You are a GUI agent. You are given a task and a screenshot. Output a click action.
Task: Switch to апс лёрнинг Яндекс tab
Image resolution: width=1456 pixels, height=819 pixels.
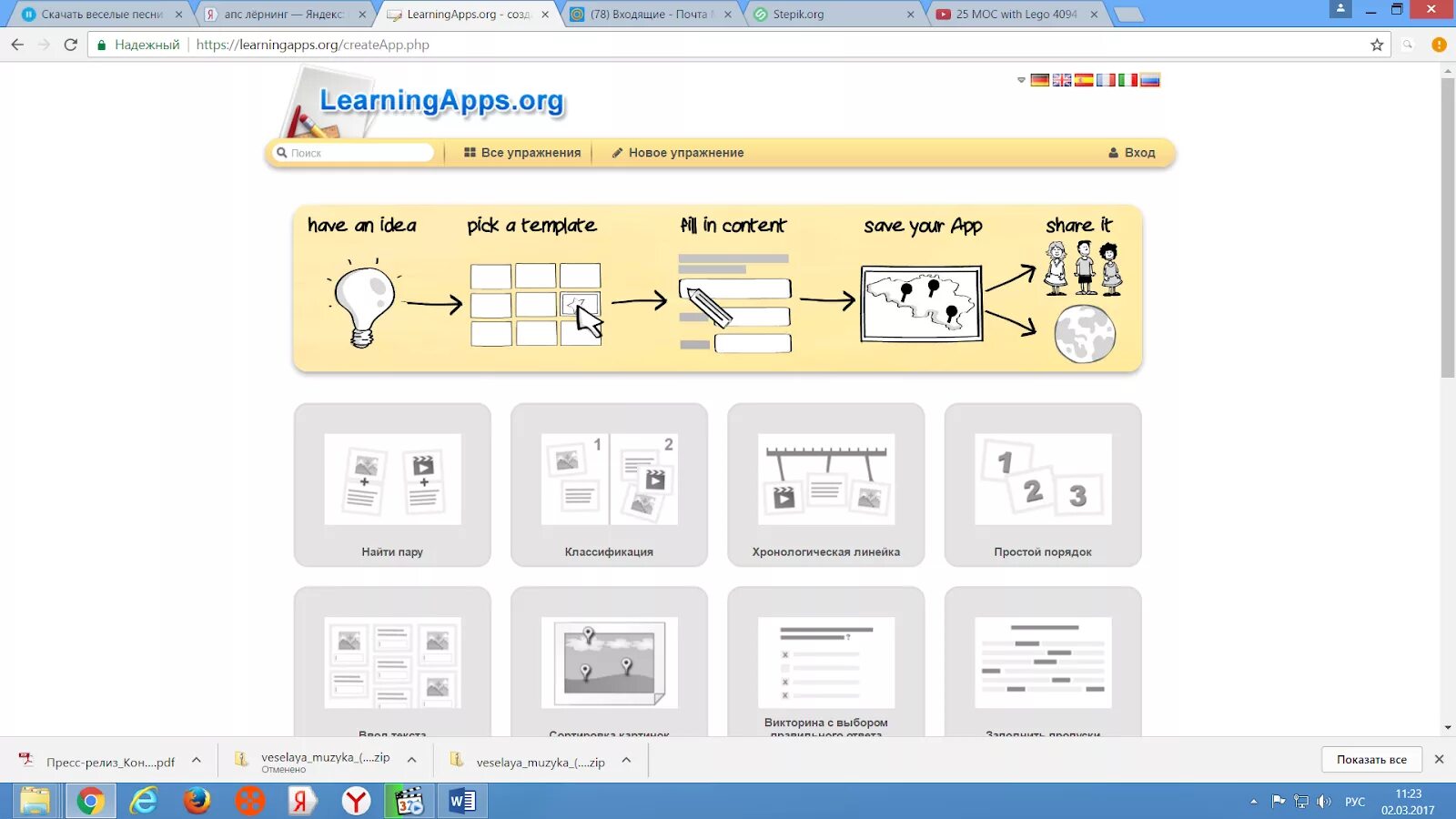285,15
